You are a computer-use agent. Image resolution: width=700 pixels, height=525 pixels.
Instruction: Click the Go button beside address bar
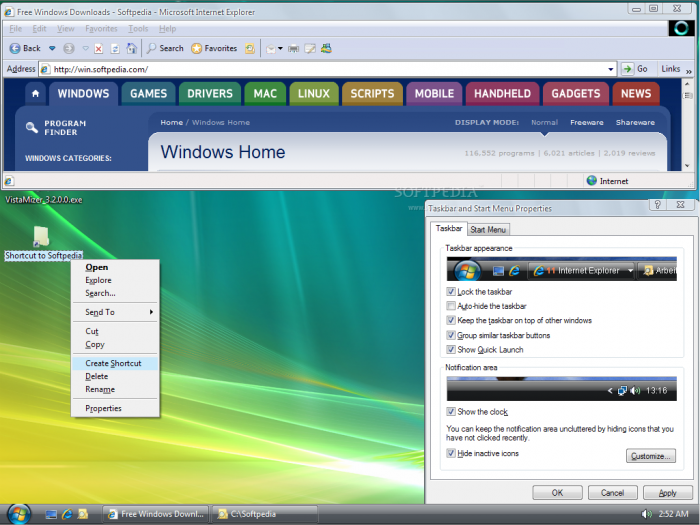click(635, 69)
